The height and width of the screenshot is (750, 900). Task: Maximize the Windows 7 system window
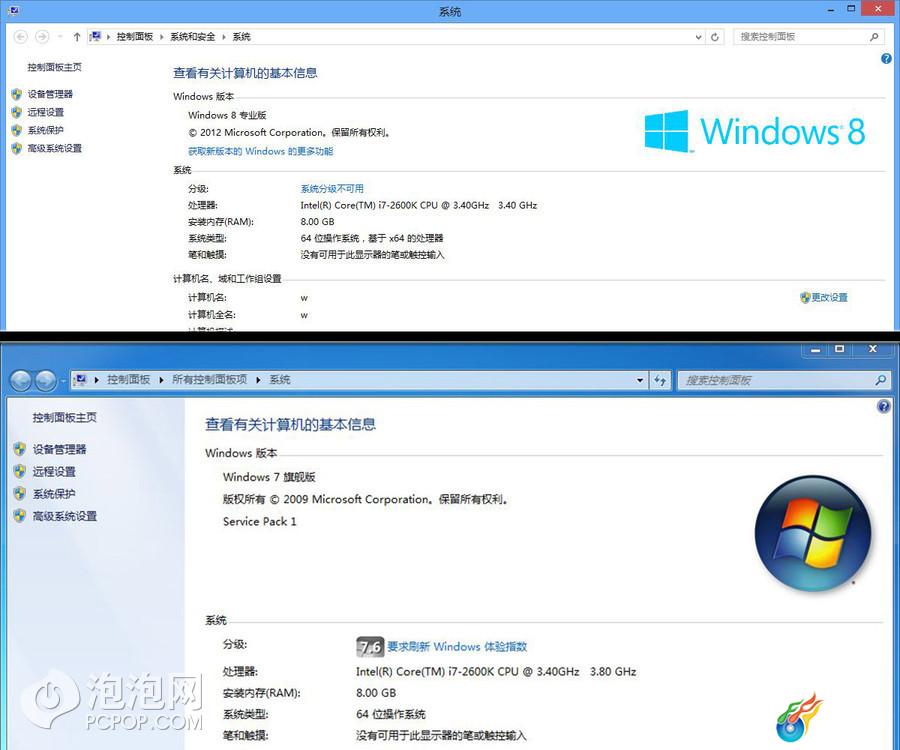tap(840, 349)
